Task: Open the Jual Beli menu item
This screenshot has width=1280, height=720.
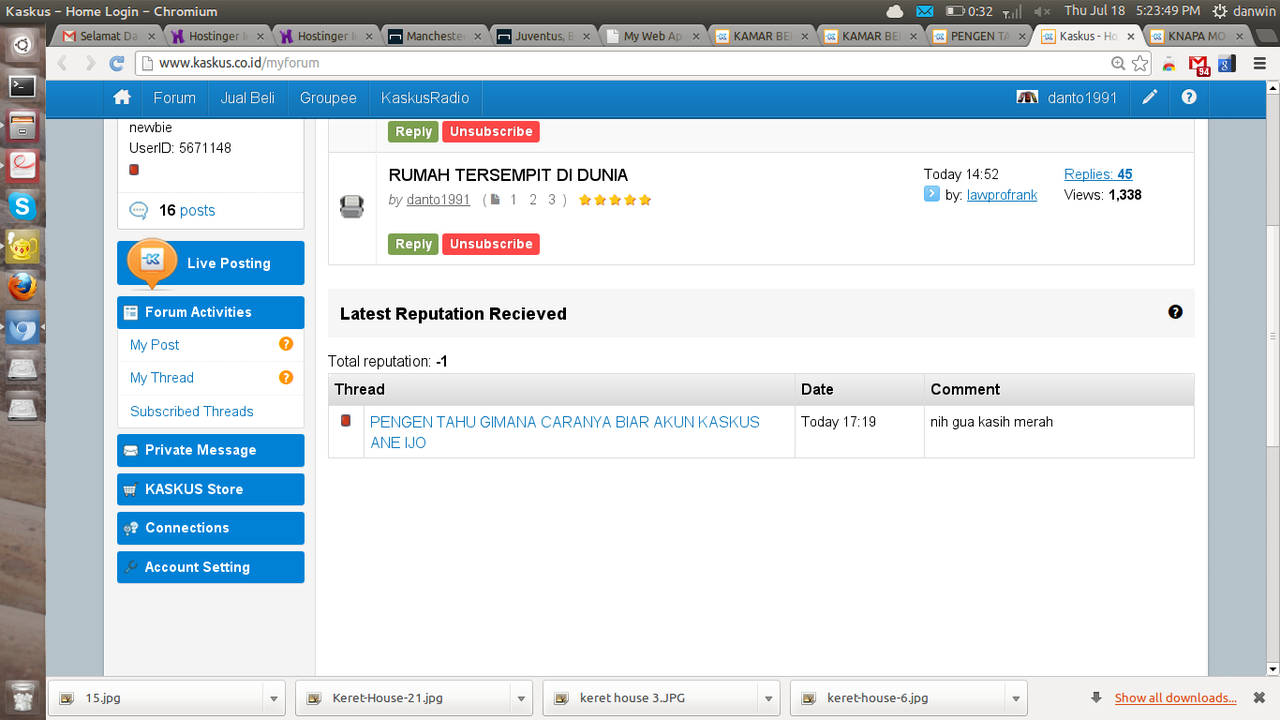Action: coord(248,98)
